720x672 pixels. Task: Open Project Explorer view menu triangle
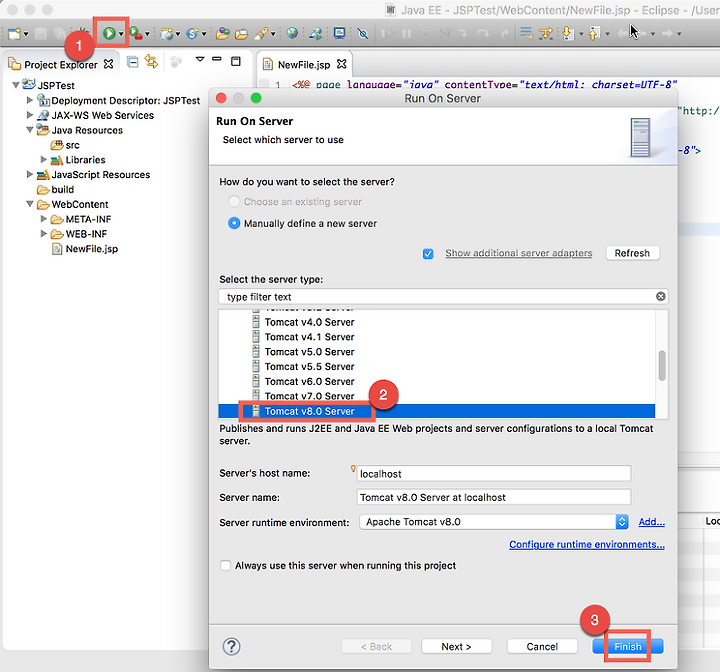pyautogui.click(x=200, y=59)
